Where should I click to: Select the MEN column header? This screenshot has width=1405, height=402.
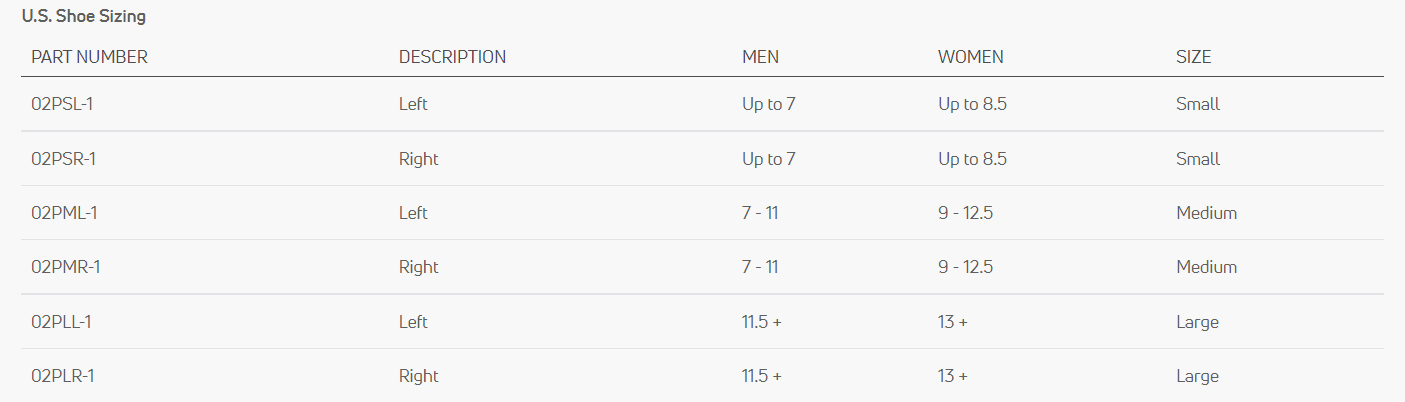(760, 57)
